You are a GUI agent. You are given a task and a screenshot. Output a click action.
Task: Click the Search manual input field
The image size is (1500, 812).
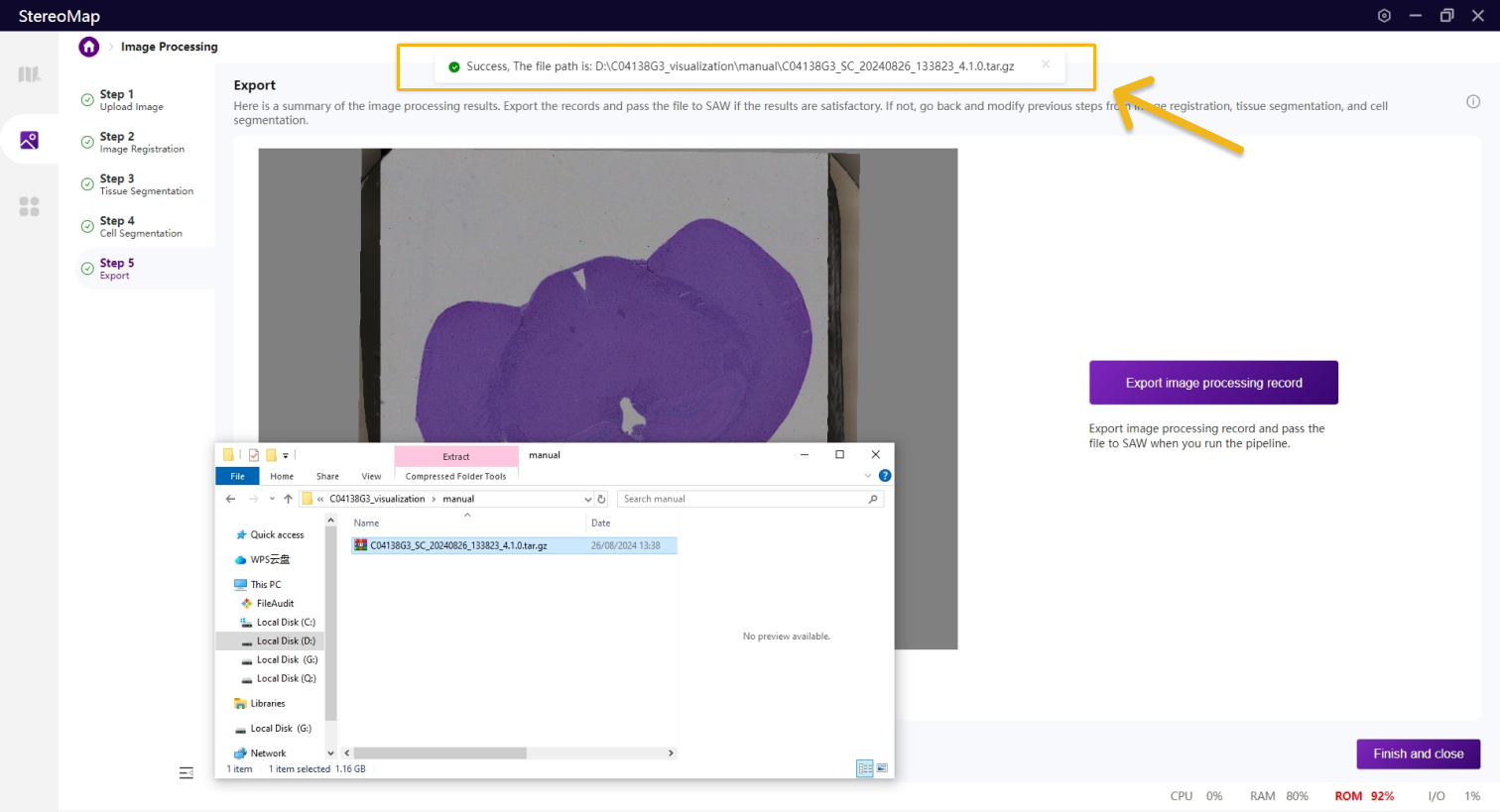[744, 499]
